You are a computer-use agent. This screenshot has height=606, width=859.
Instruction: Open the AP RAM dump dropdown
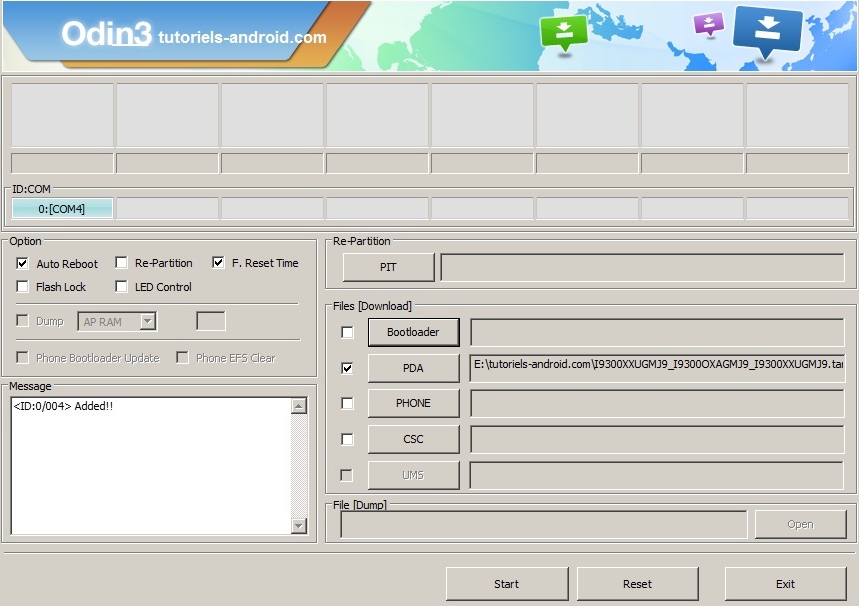tap(147, 322)
